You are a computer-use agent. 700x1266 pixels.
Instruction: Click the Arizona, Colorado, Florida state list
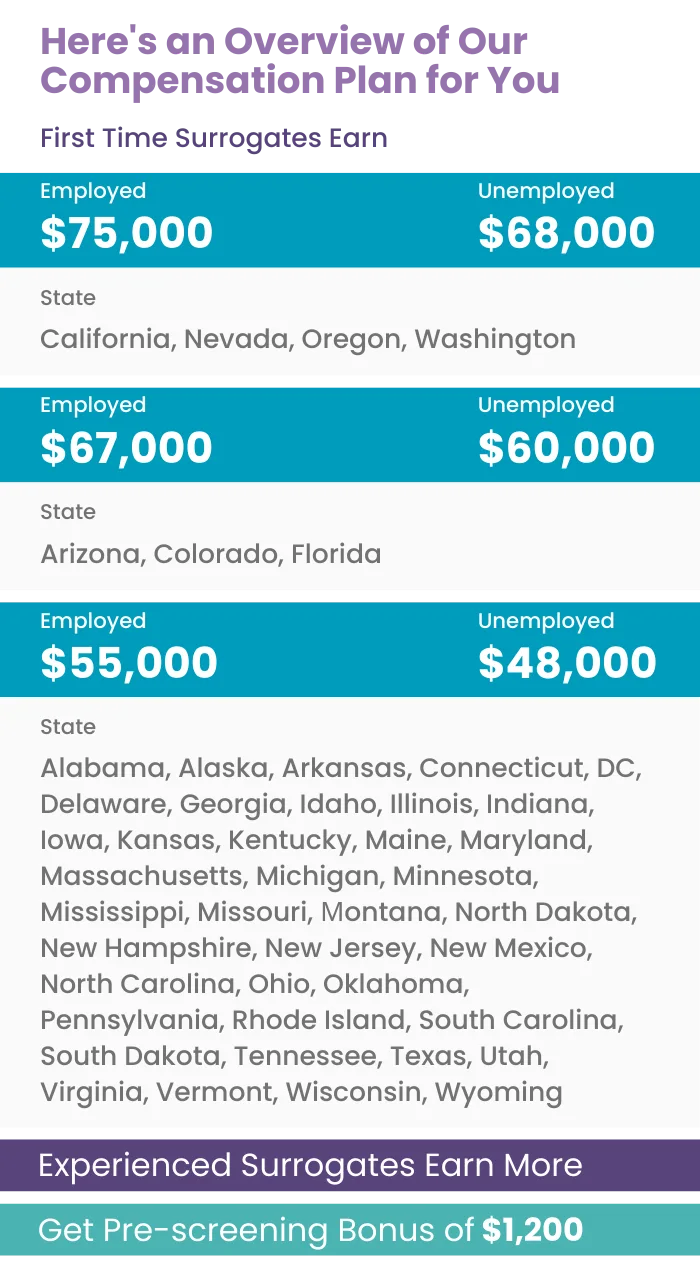pyautogui.click(x=211, y=554)
